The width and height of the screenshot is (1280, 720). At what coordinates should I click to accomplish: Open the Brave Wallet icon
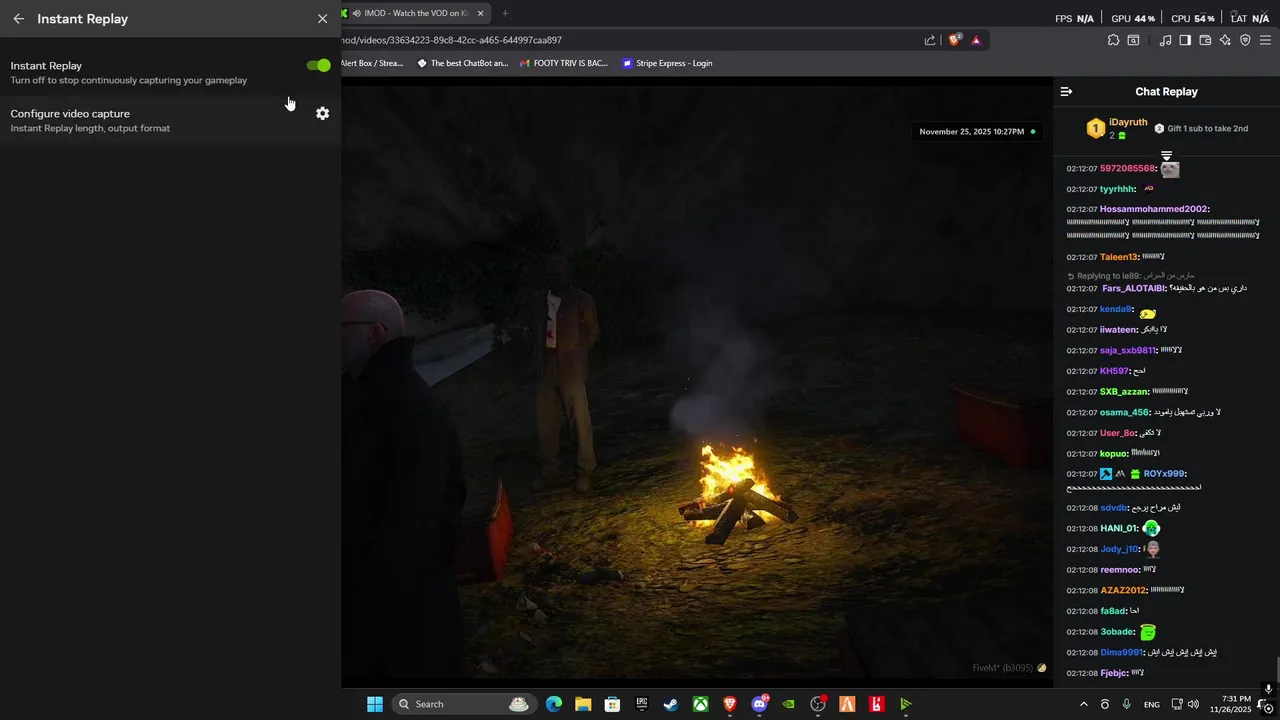click(x=1205, y=40)
